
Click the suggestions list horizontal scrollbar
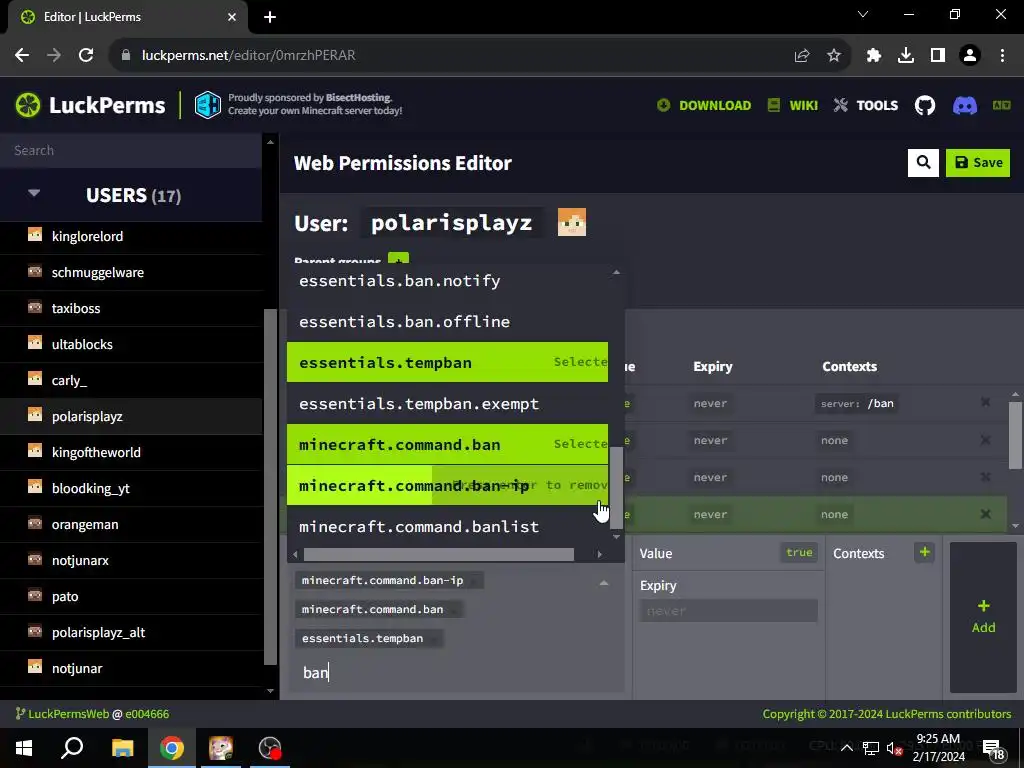[x=439, y=554]
